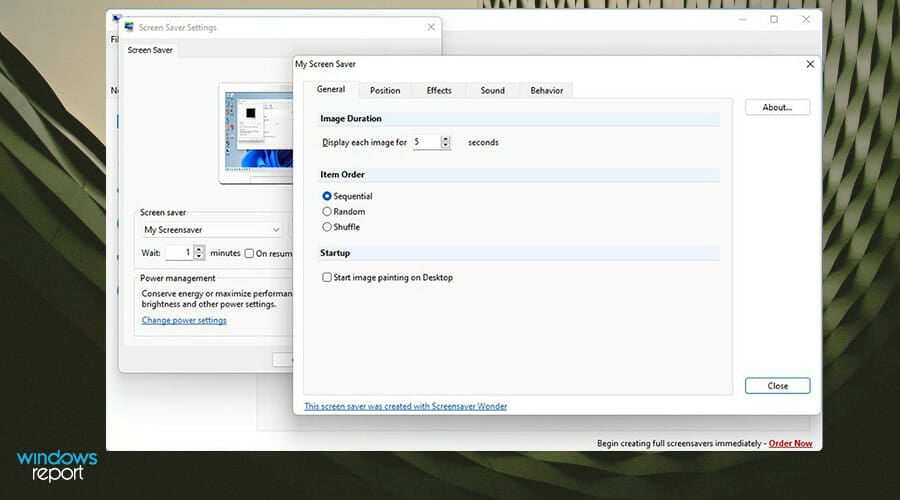This screenshot has height=500, width=900.
Task: Click the Change power settings link
Action: [x=184, y=321]
